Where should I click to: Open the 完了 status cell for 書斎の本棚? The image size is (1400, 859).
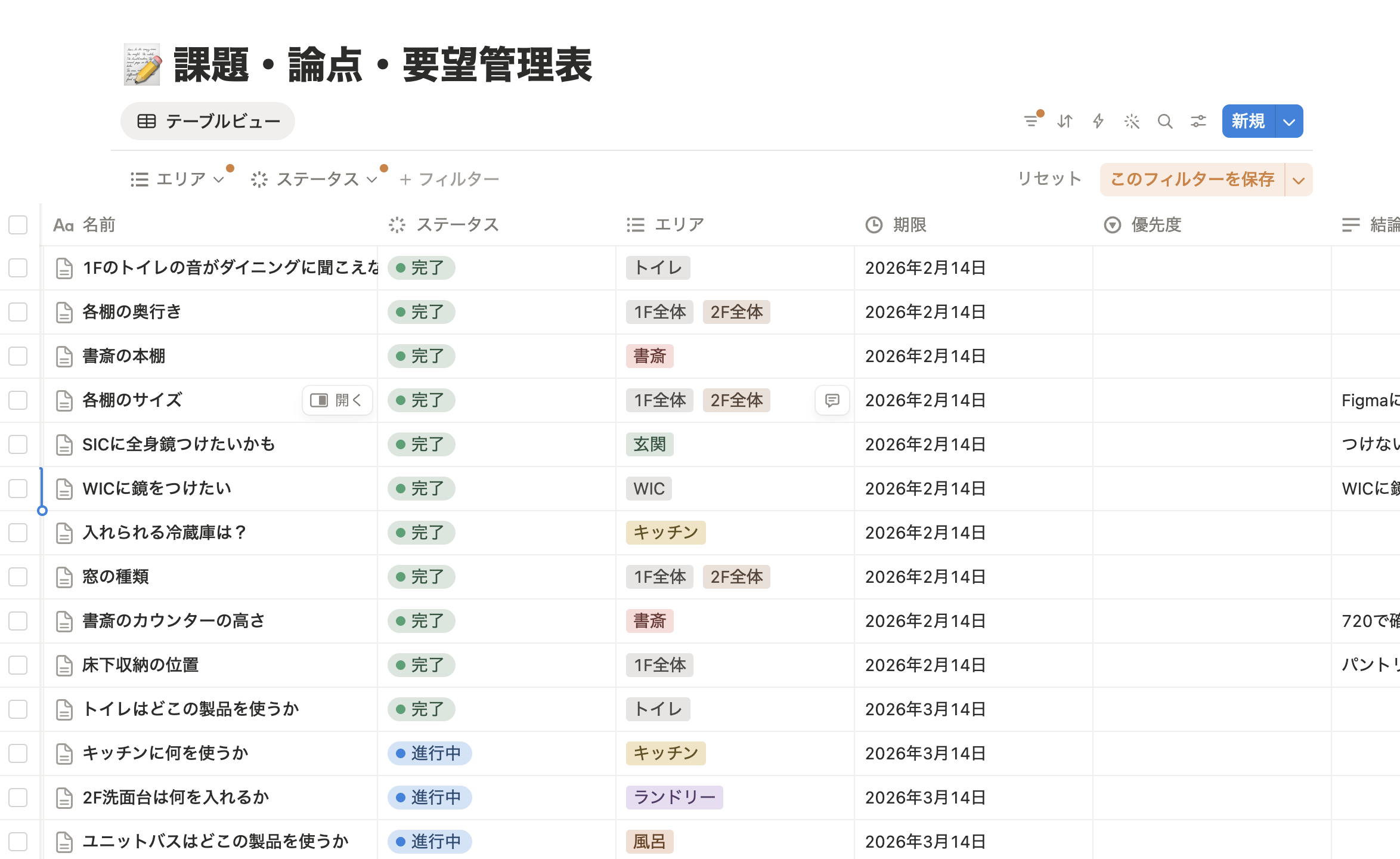[422, 356]
